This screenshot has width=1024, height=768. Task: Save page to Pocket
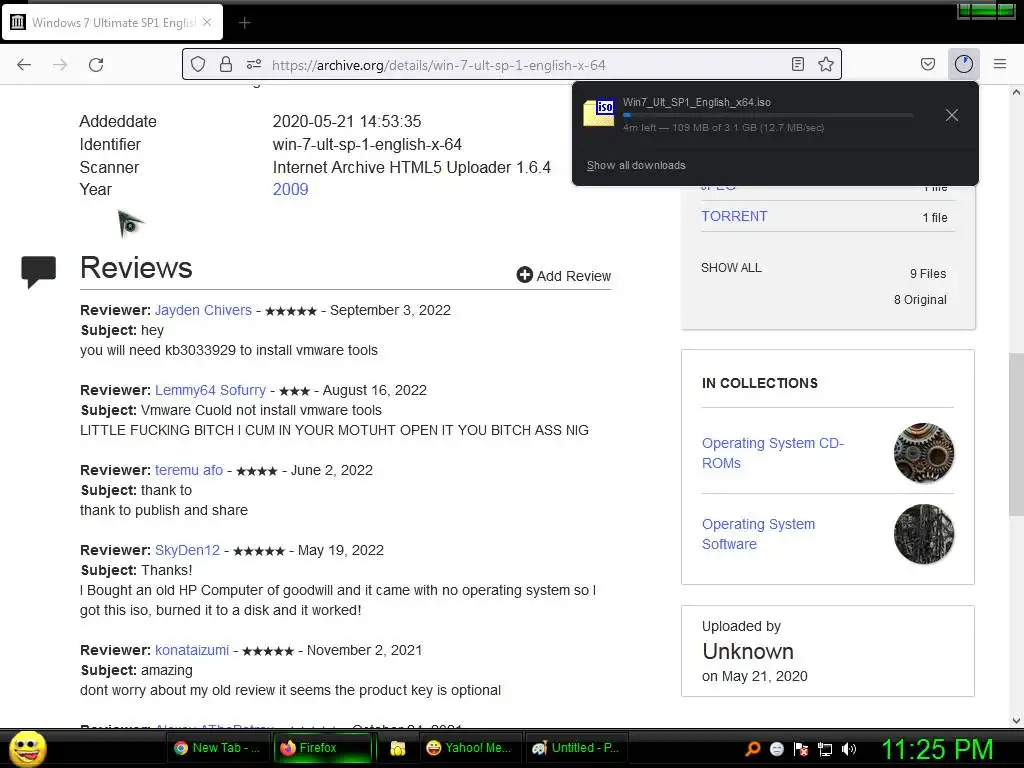[x=928, y=64]
